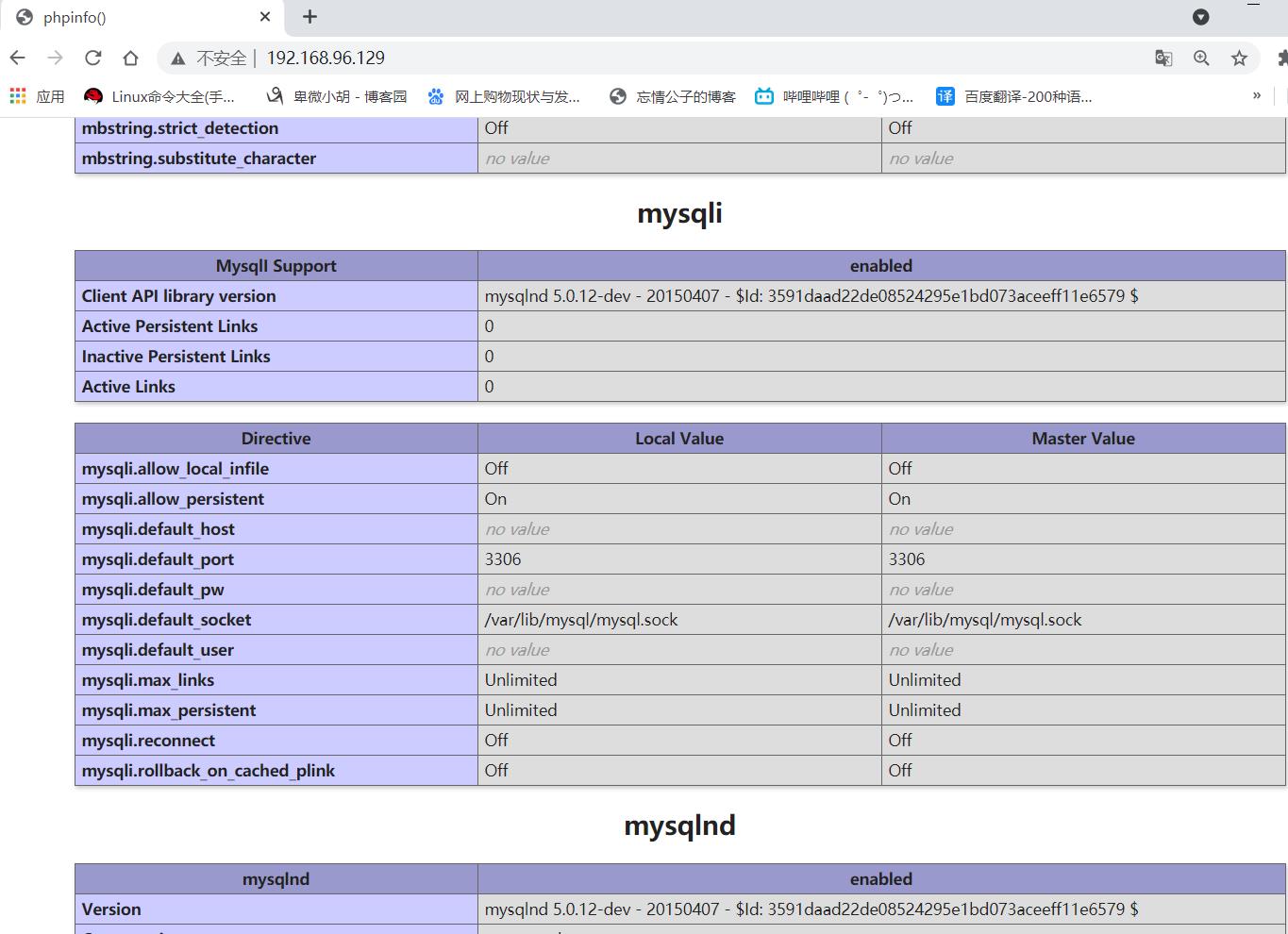The image size is (1288, 934).
Task: Select the mysqli.allow_local_infile directive
Action: point(176,469)
